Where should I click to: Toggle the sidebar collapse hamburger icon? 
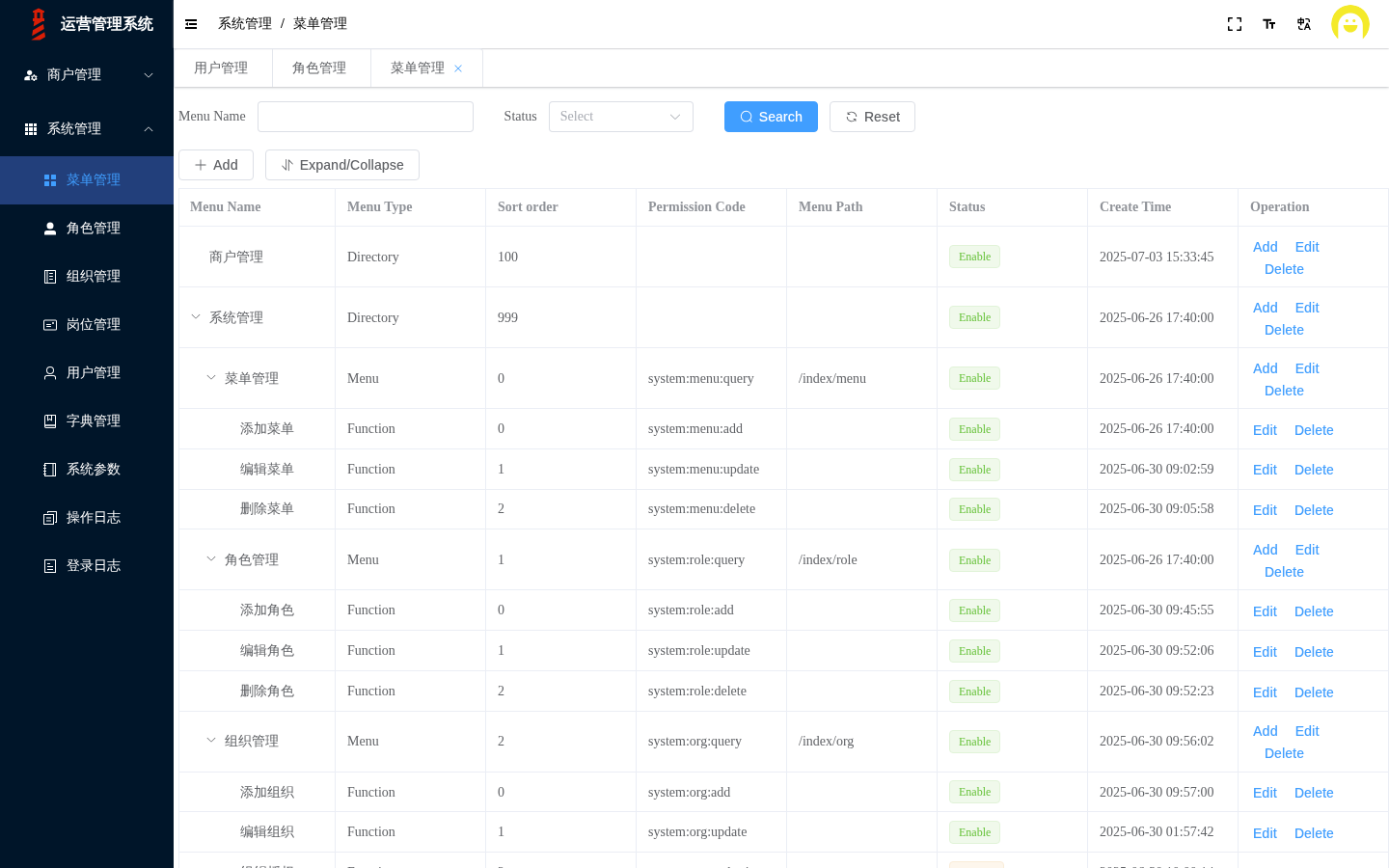[x=191, y=24]
